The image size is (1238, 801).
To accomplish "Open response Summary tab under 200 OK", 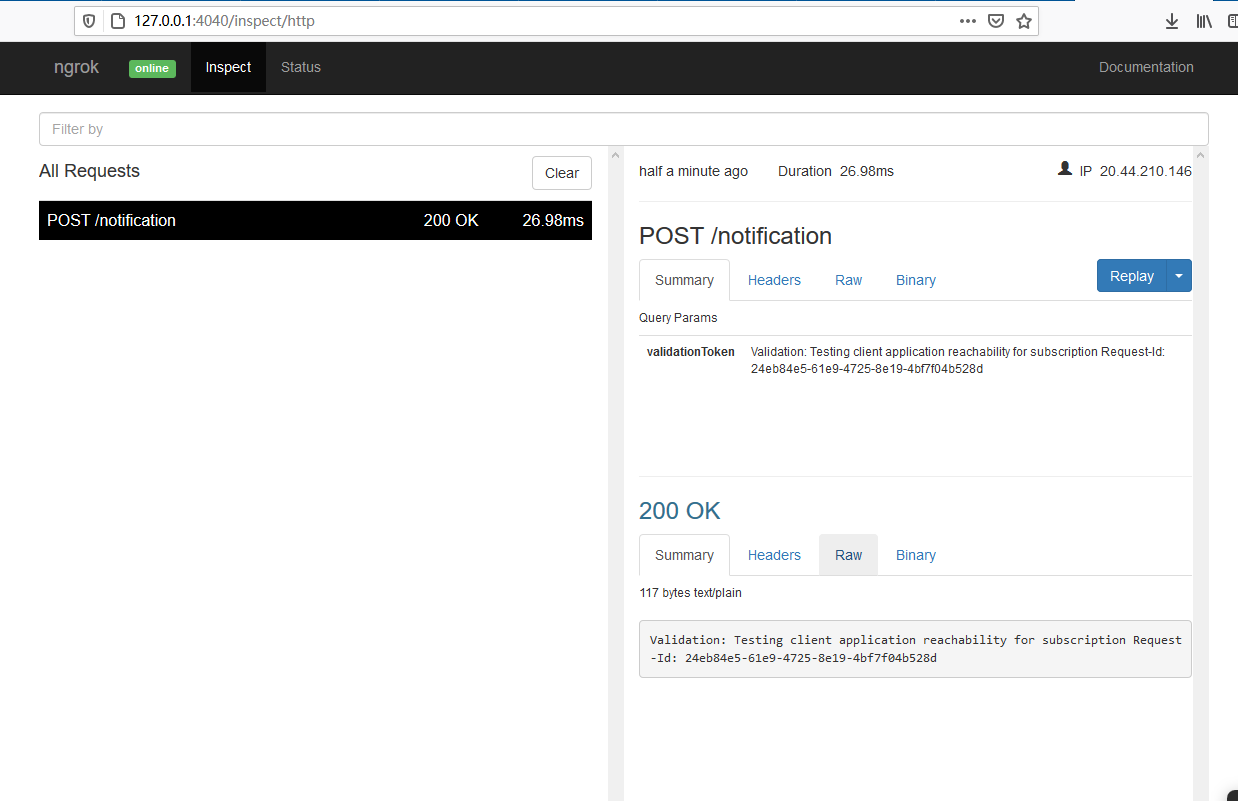I will [x=684, y=555].
